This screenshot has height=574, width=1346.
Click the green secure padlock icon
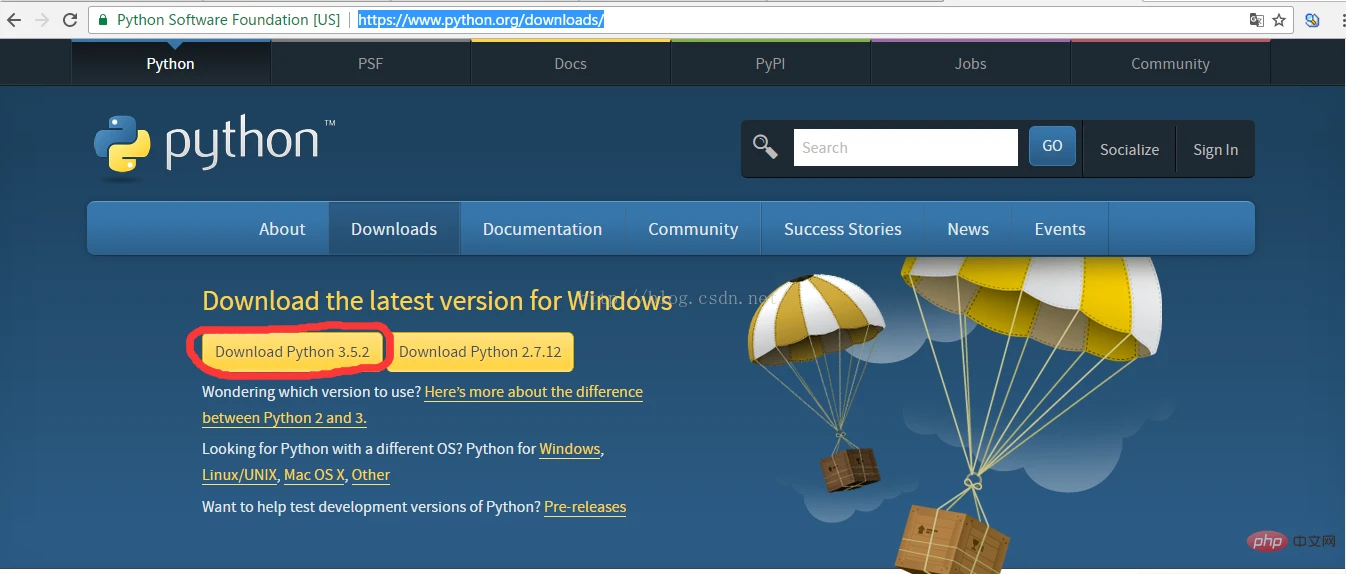(x=103, y=20)
